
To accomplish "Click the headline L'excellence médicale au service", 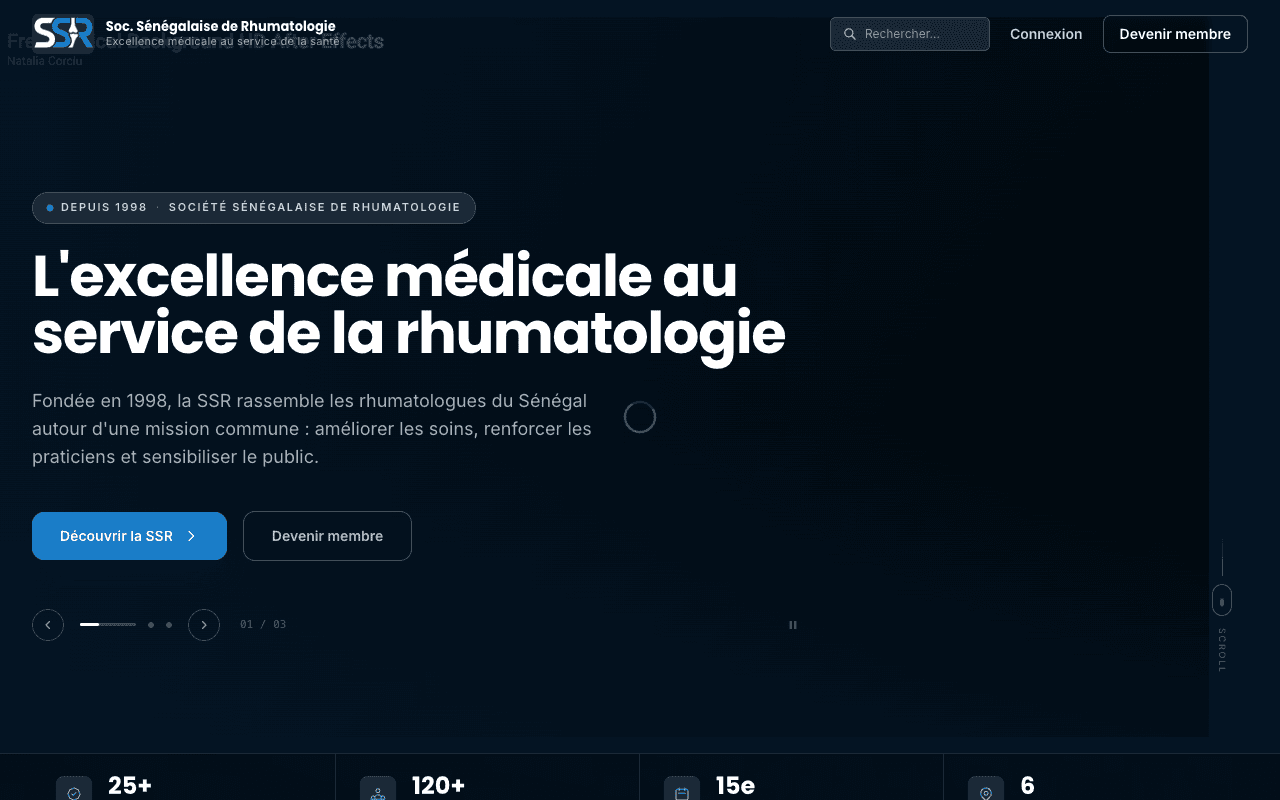I will point(409,305).
